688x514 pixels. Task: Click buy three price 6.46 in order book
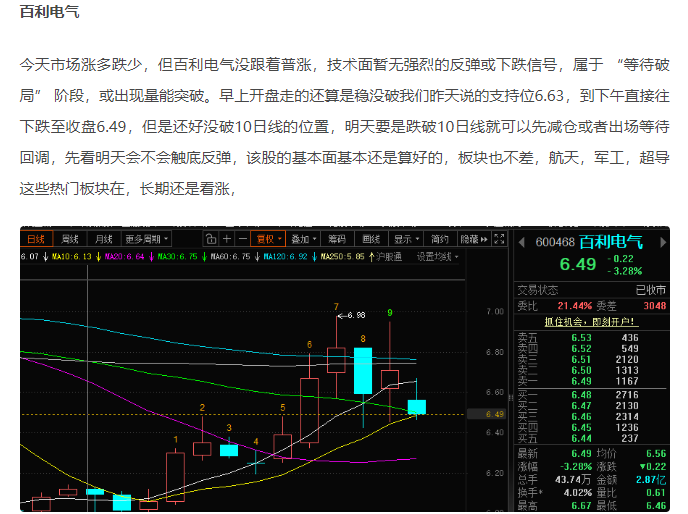[x=581, y=417]
